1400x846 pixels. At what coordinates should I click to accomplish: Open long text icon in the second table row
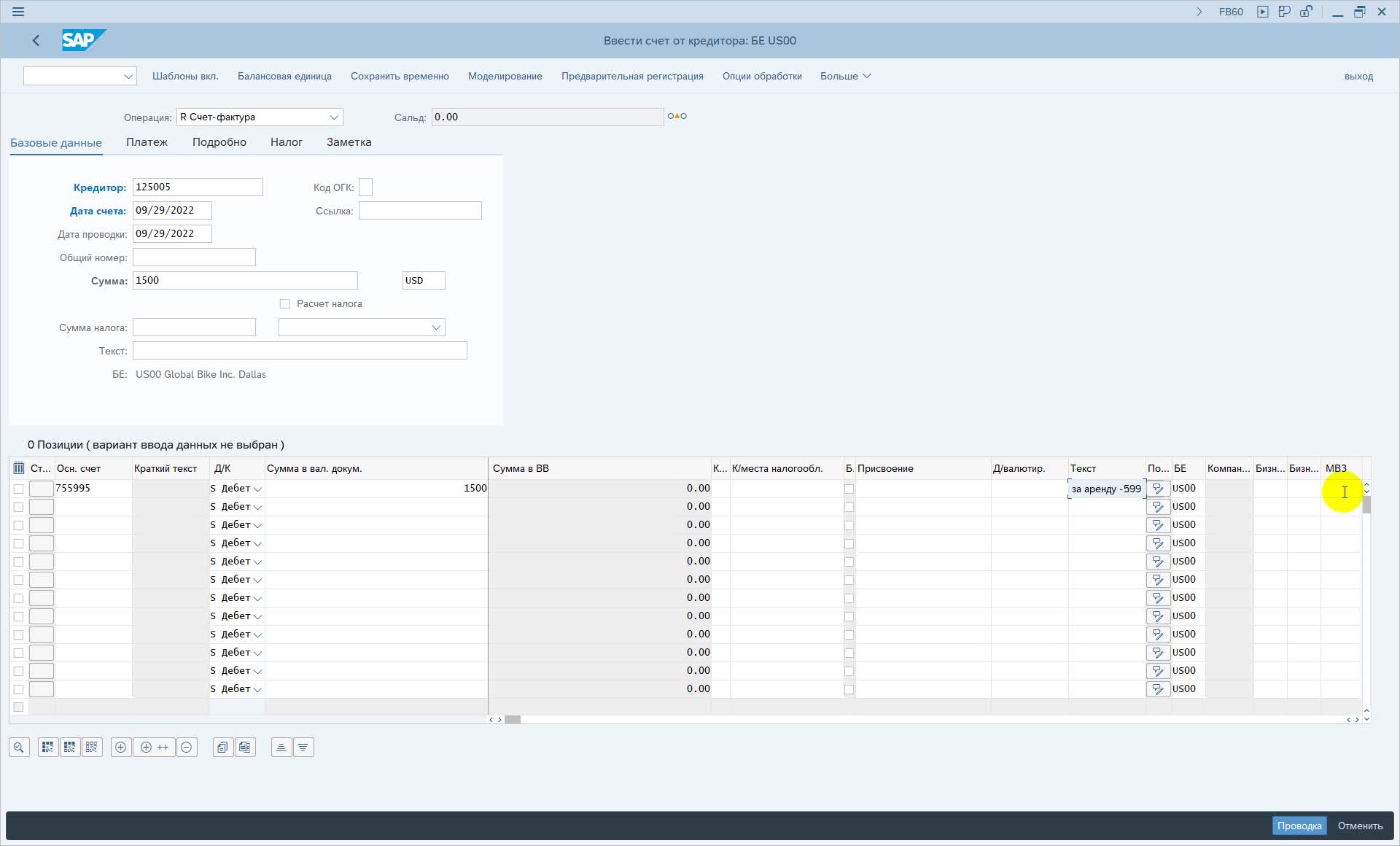point(1158,507)
